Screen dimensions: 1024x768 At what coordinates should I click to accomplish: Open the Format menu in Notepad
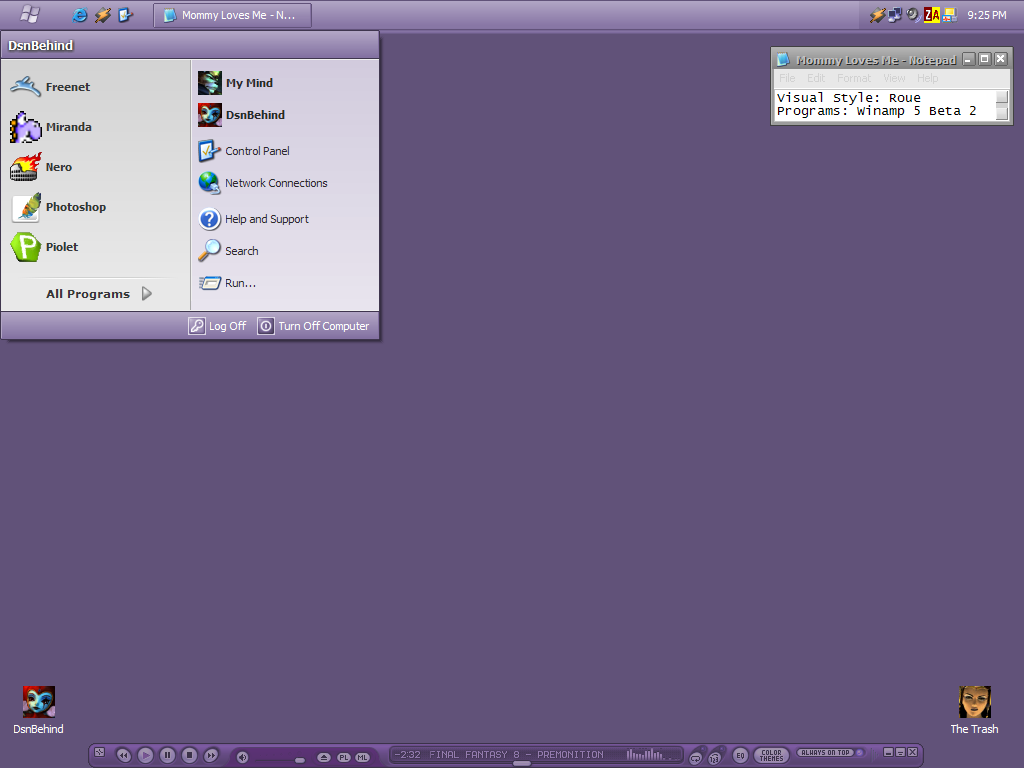(853, 78)
